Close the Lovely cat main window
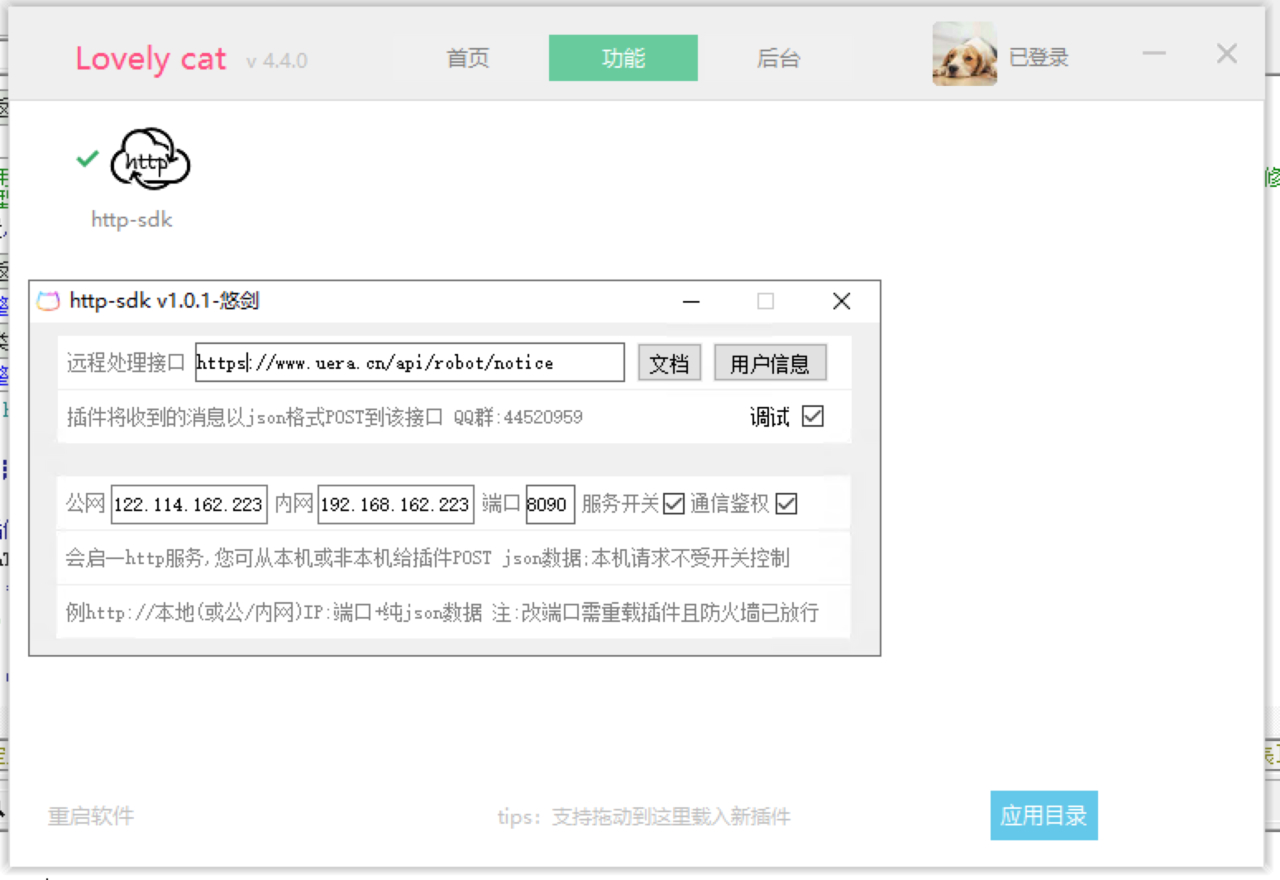 (x=1227, y=54)
